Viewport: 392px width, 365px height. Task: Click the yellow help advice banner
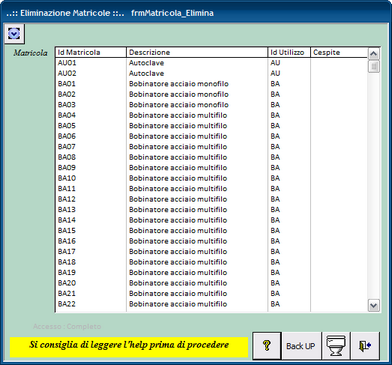(x=129, y=347)
